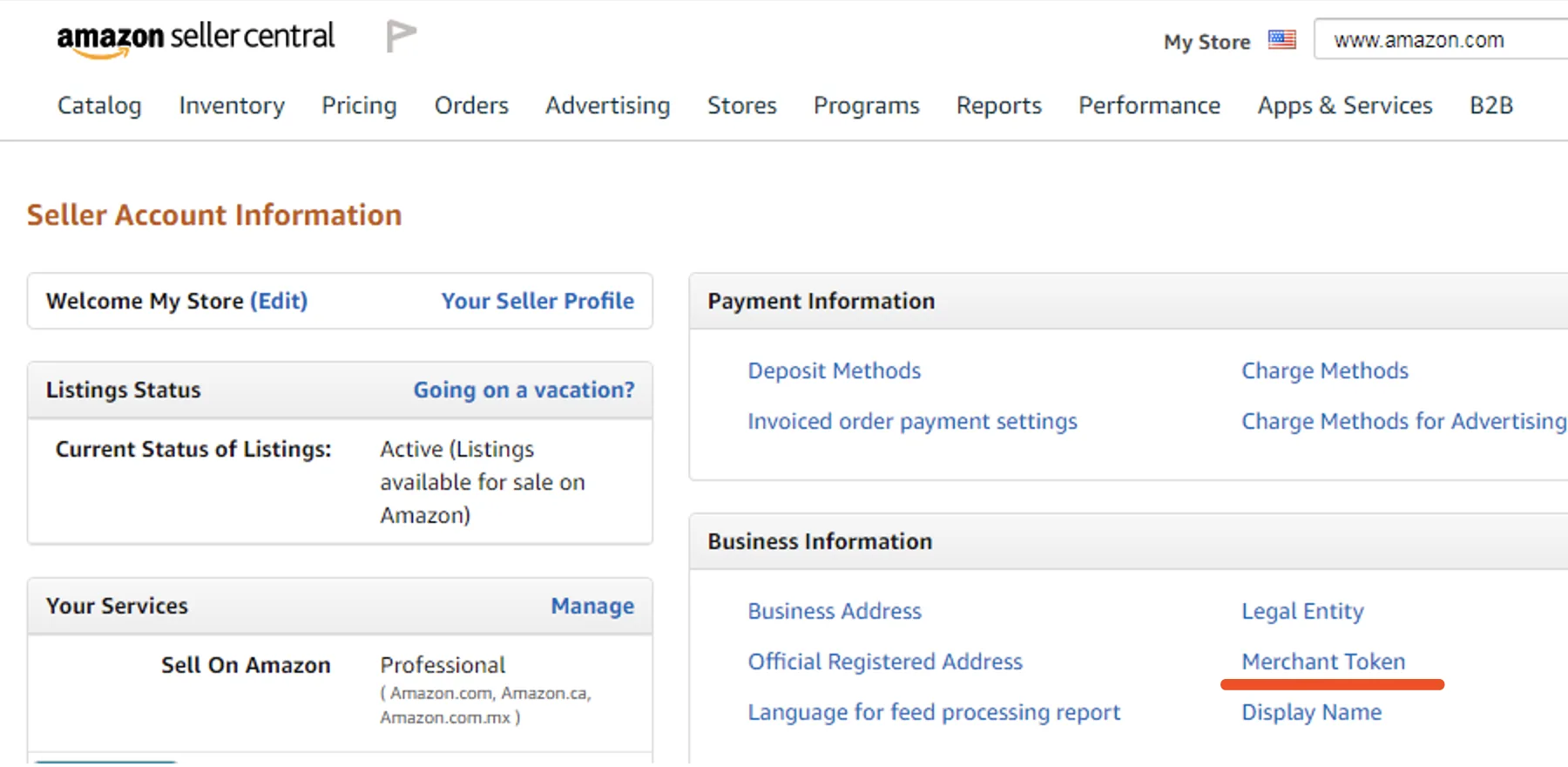Screen dimensions: 1568x767
Task: Click Manage in Your Services panel
Action: click(x=592, y=606)
